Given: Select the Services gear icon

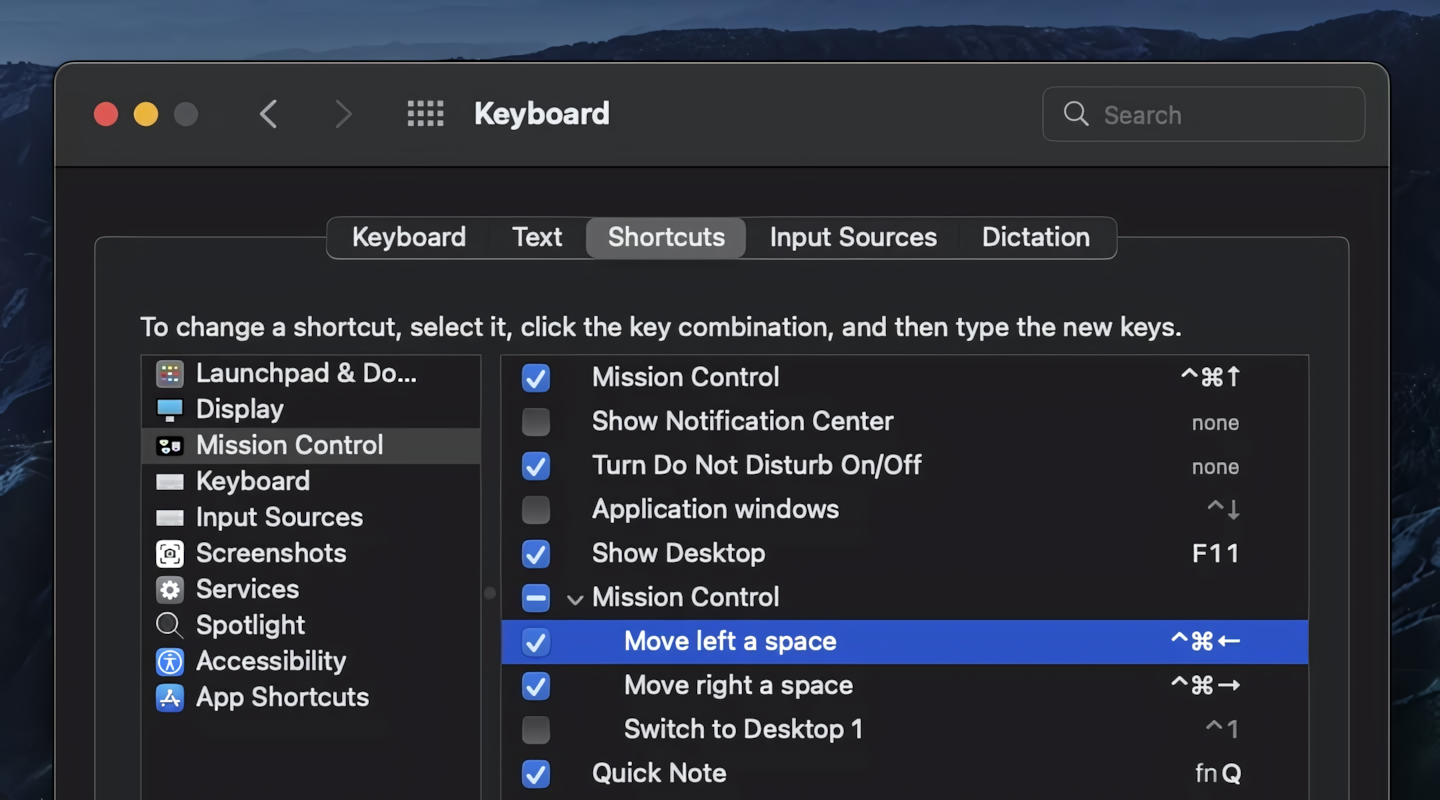Looking at the screenshot, I should [x=170, y=590].
